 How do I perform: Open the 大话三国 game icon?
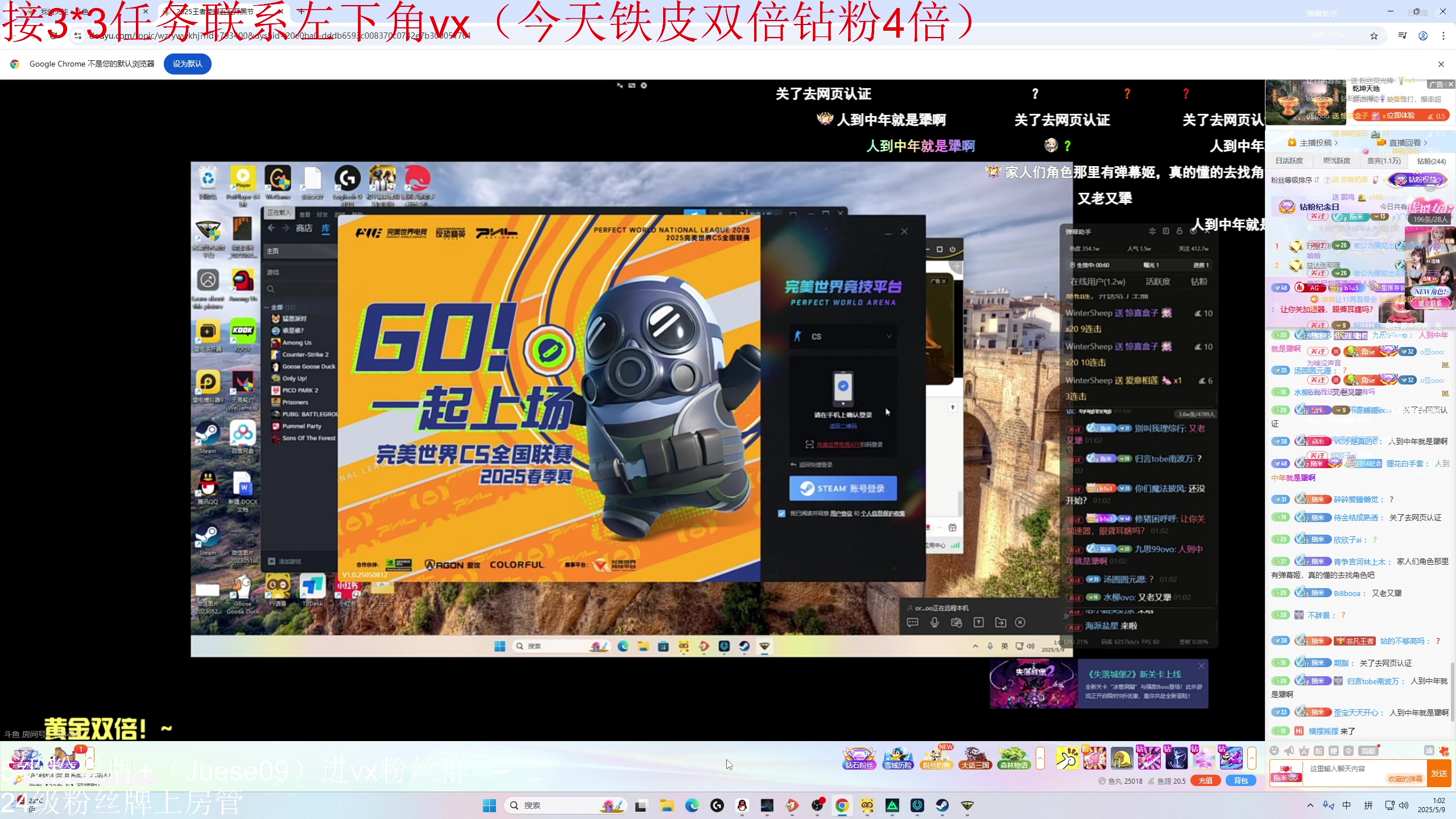point(975,758)
